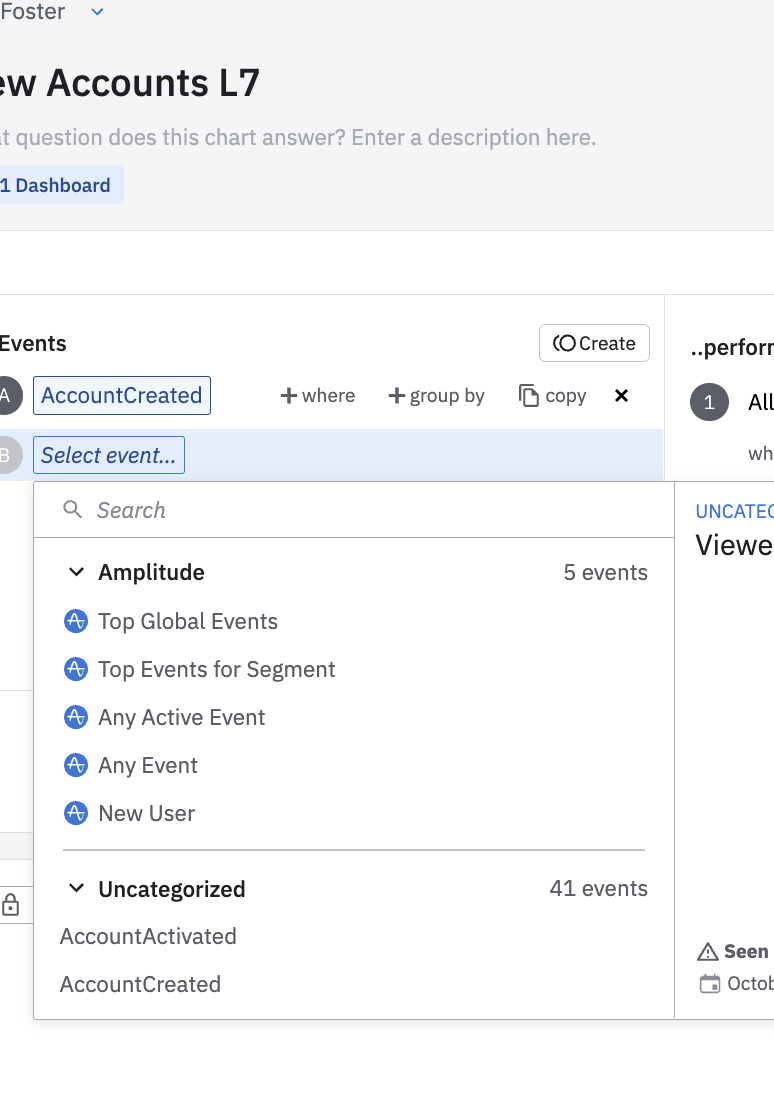Add a group by clause
The image size is (774, 1110).
pos(436,396)
